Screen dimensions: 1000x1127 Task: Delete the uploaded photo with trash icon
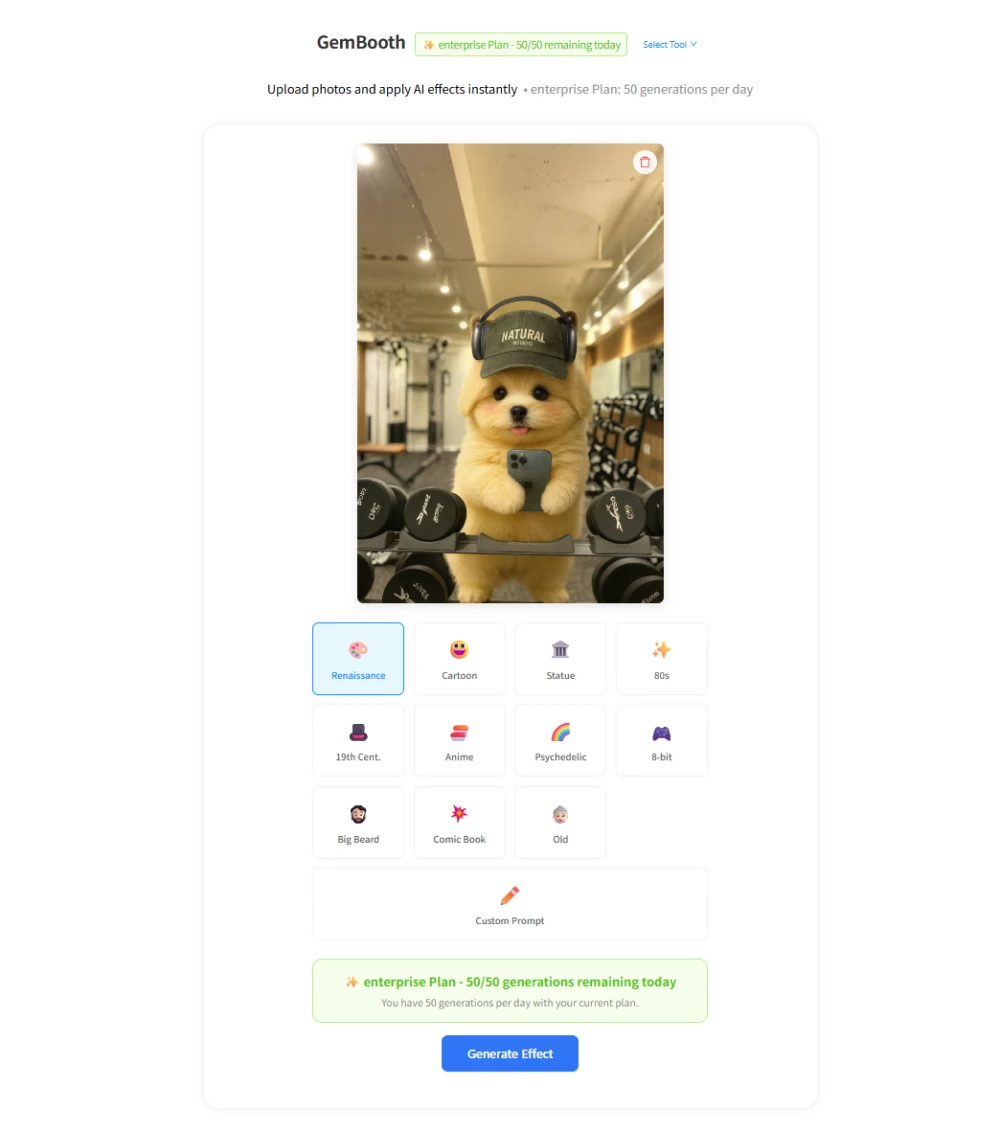point(645,162)
